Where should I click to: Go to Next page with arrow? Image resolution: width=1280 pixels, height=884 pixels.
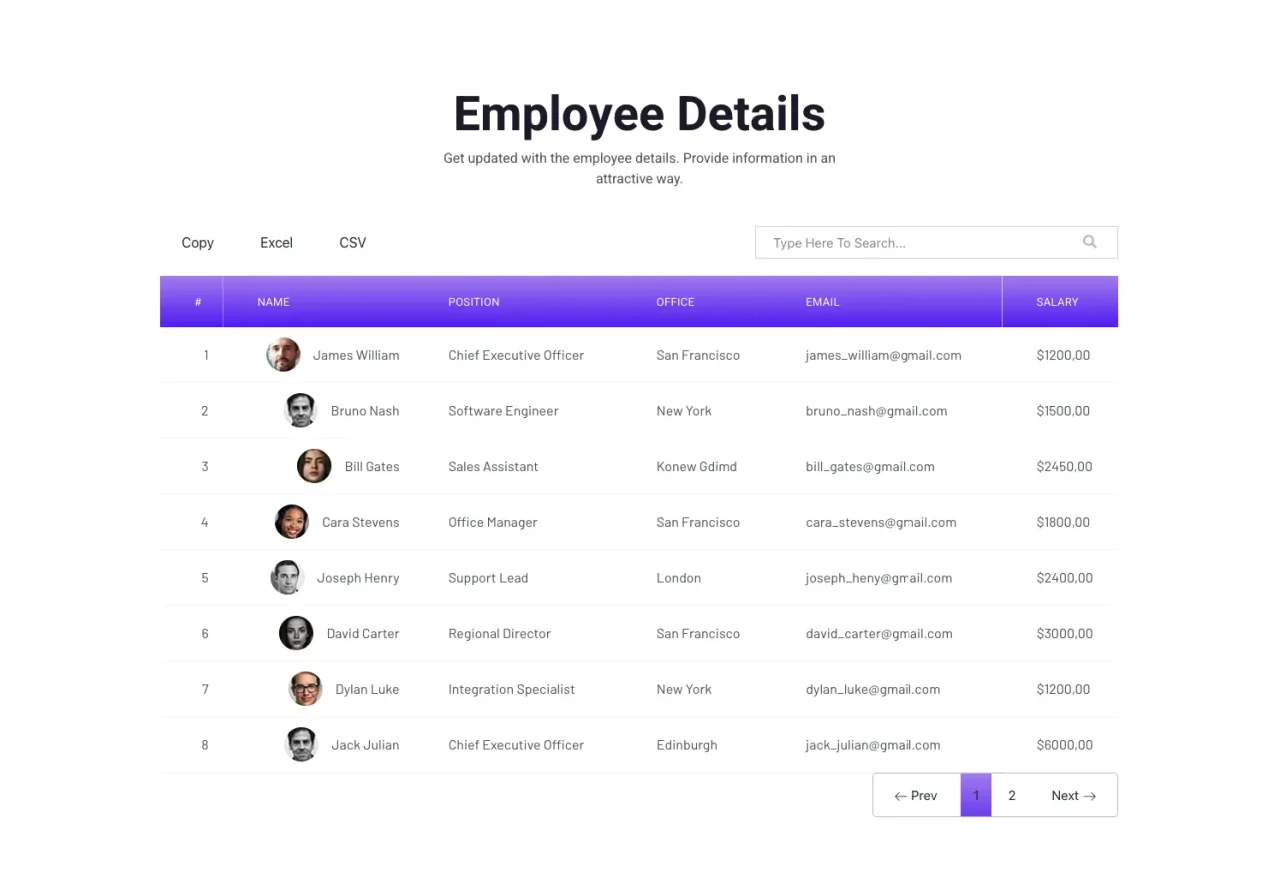[1073, 796]
